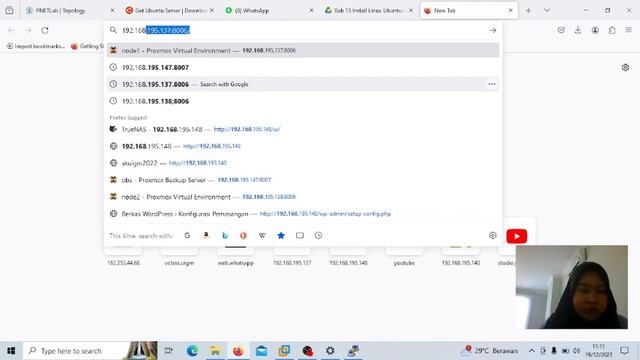The height and width of the screenshot is (360, 640).
Task: Open Microsoft Edge from taskbar
Action: tap(192, 351)
